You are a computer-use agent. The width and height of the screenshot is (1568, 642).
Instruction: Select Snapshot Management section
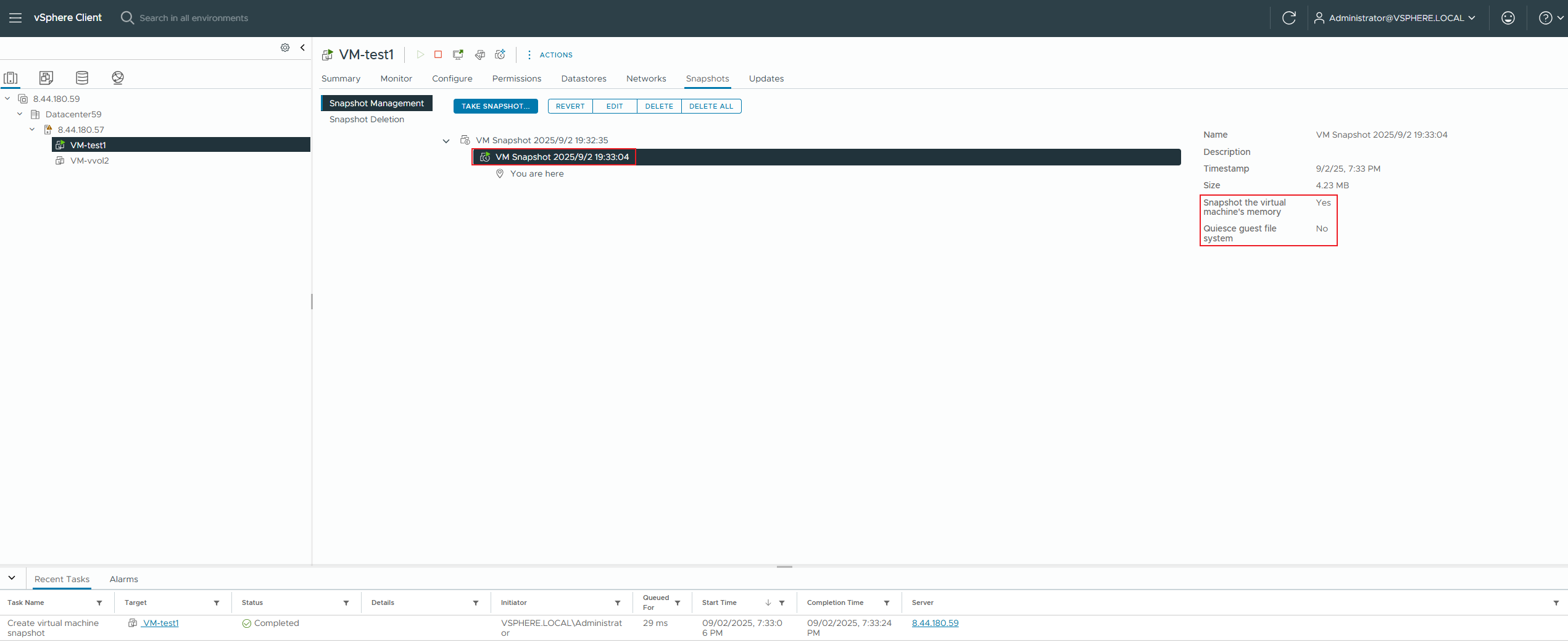point(376,103)
